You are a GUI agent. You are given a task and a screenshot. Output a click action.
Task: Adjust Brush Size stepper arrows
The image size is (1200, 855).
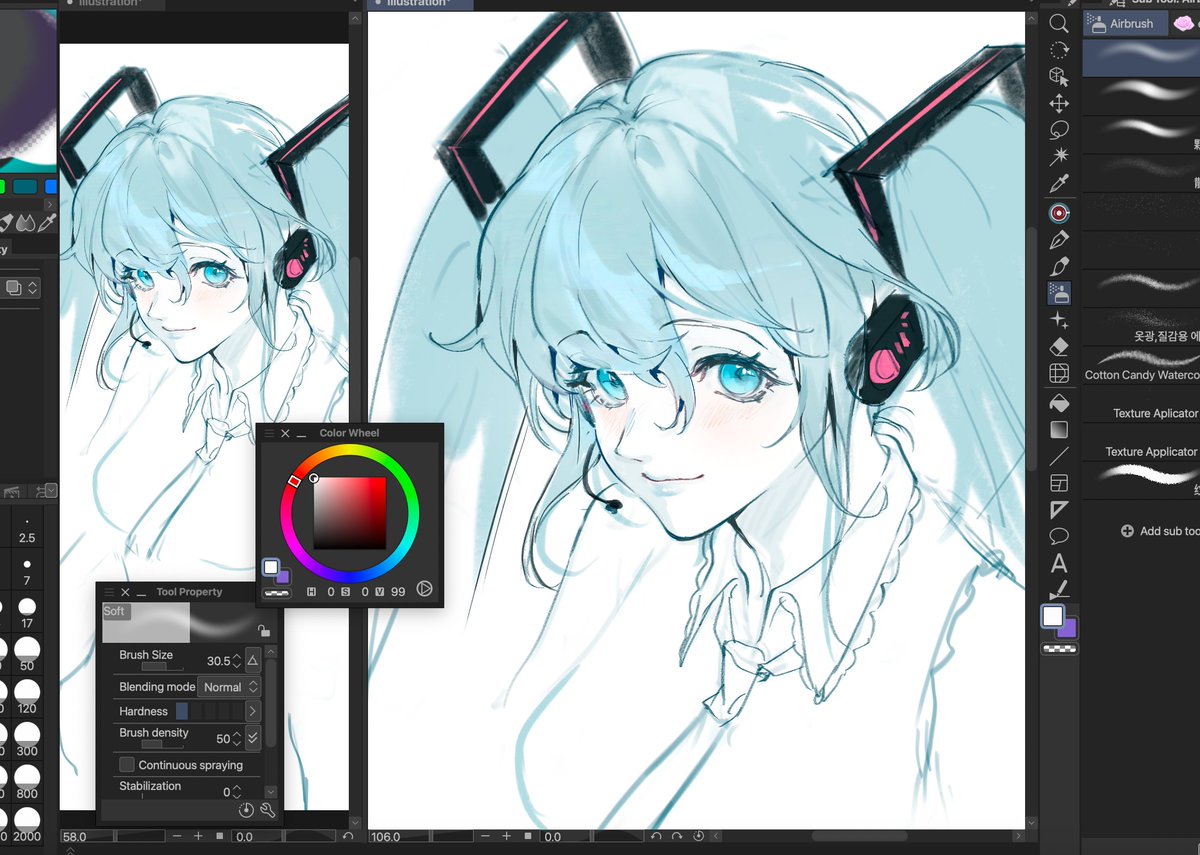pos(237,661)
